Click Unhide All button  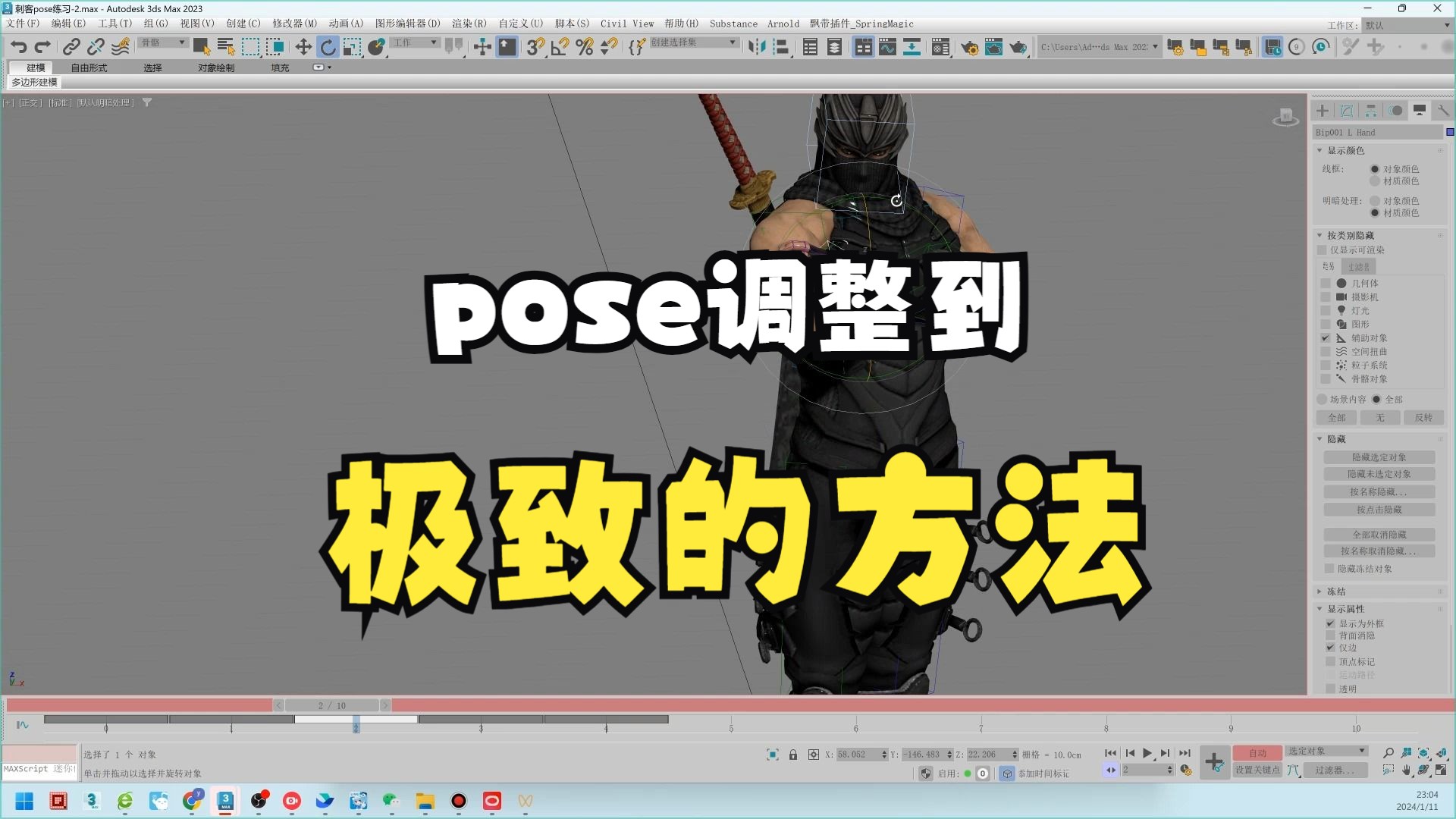tap(1379, 535)
